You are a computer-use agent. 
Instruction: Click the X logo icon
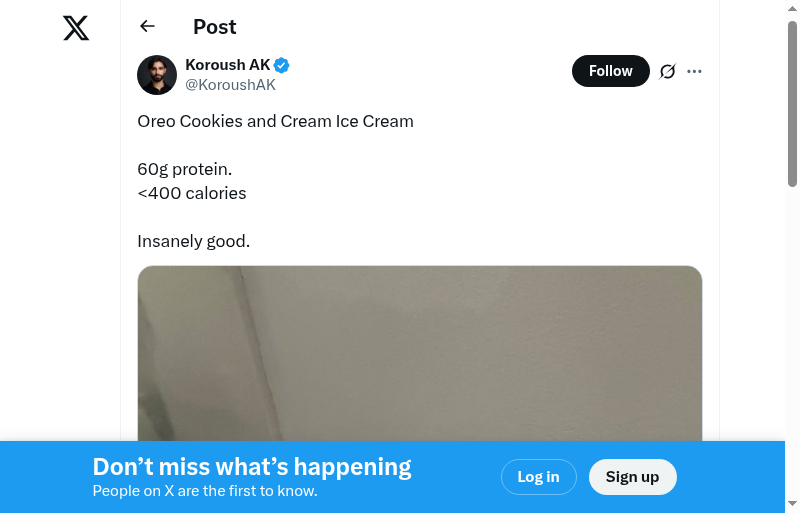click(76, 28)
